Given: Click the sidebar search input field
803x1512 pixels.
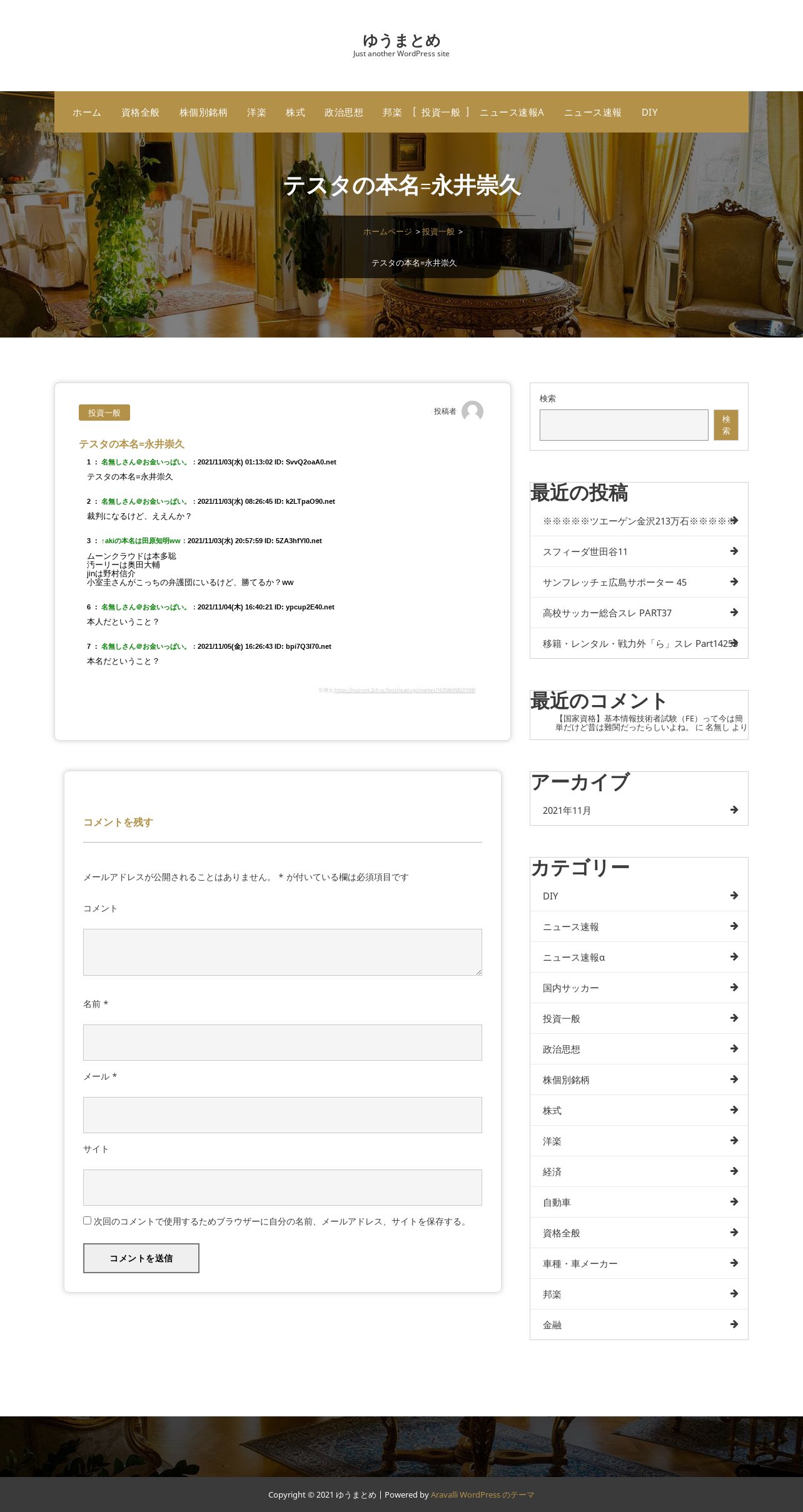Looking at the screenshot, I should (x=624, y=425).
